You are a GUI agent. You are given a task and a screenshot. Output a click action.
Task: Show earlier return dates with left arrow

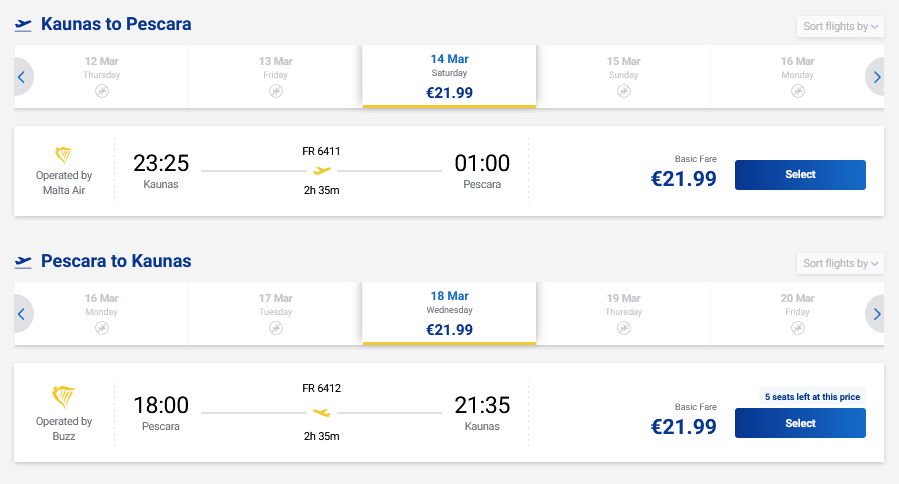click(21, 314)
